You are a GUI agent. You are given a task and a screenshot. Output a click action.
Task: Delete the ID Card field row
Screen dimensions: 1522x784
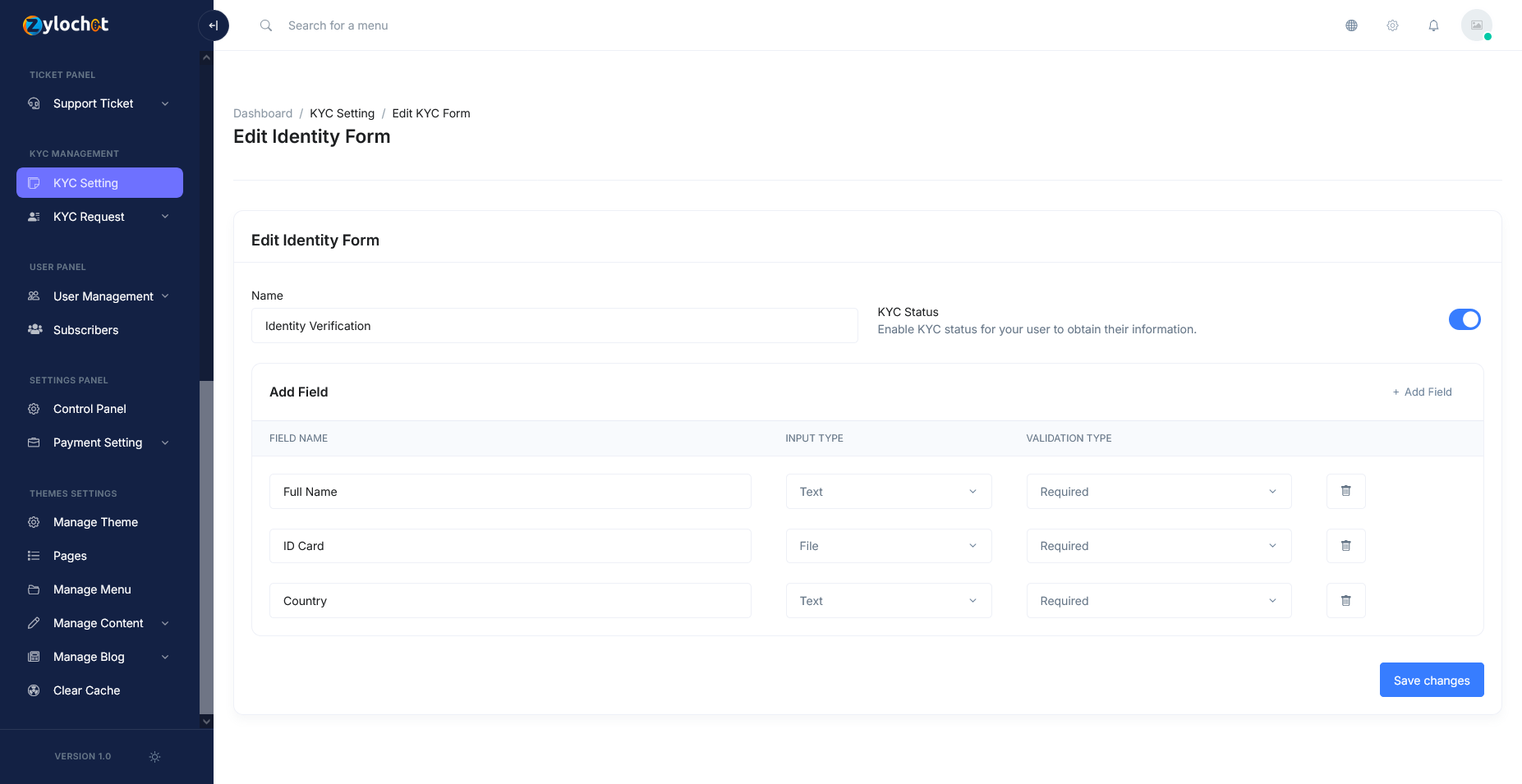1345,546
